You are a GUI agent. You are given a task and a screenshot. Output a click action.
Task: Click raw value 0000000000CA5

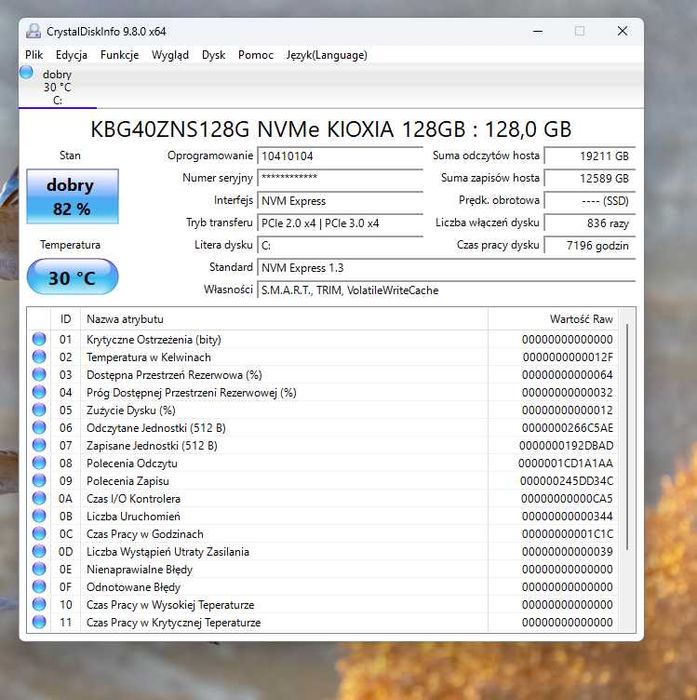pos(567,499)
